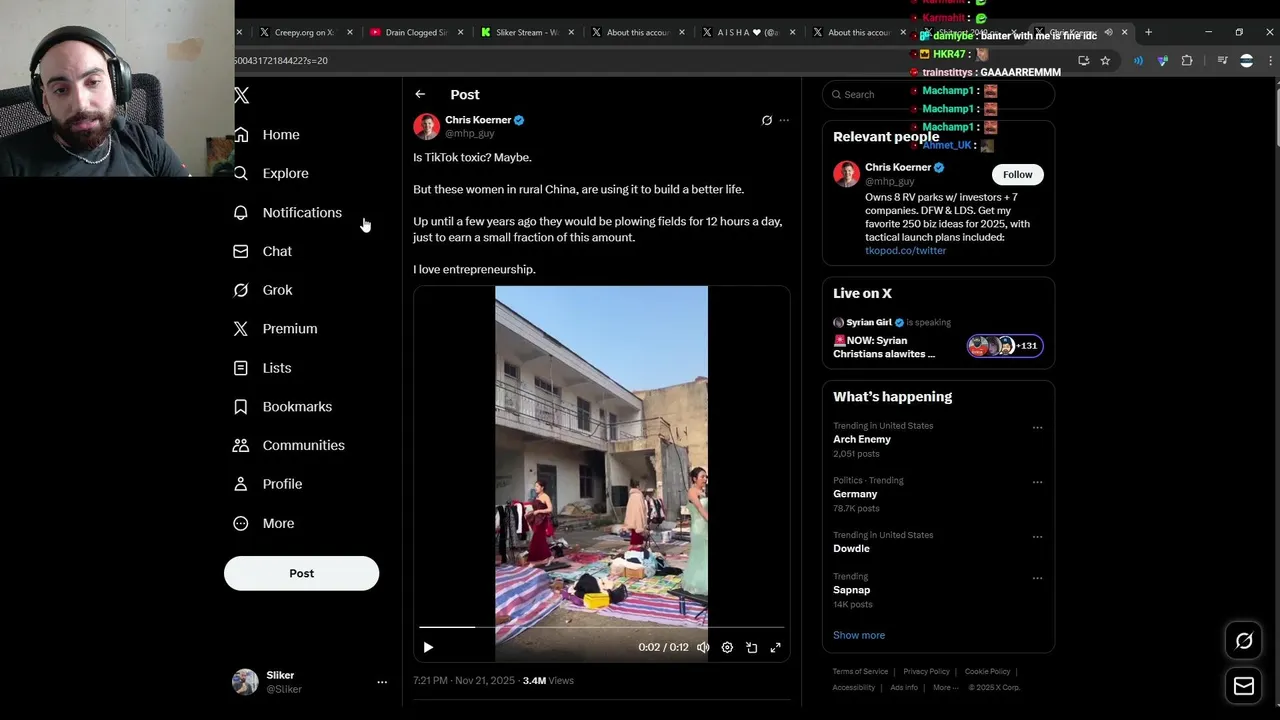Viewport: 1280px width, 720px height.
Task: Follow Chris Koerner
Action: click(x=1017, y=175)
